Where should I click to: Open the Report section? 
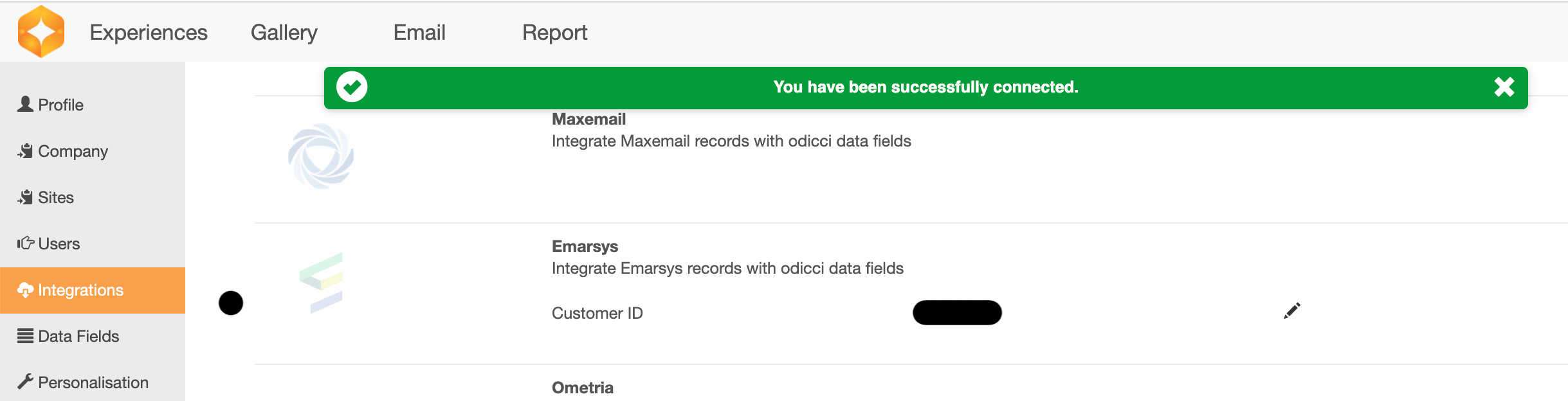[554, 33]
